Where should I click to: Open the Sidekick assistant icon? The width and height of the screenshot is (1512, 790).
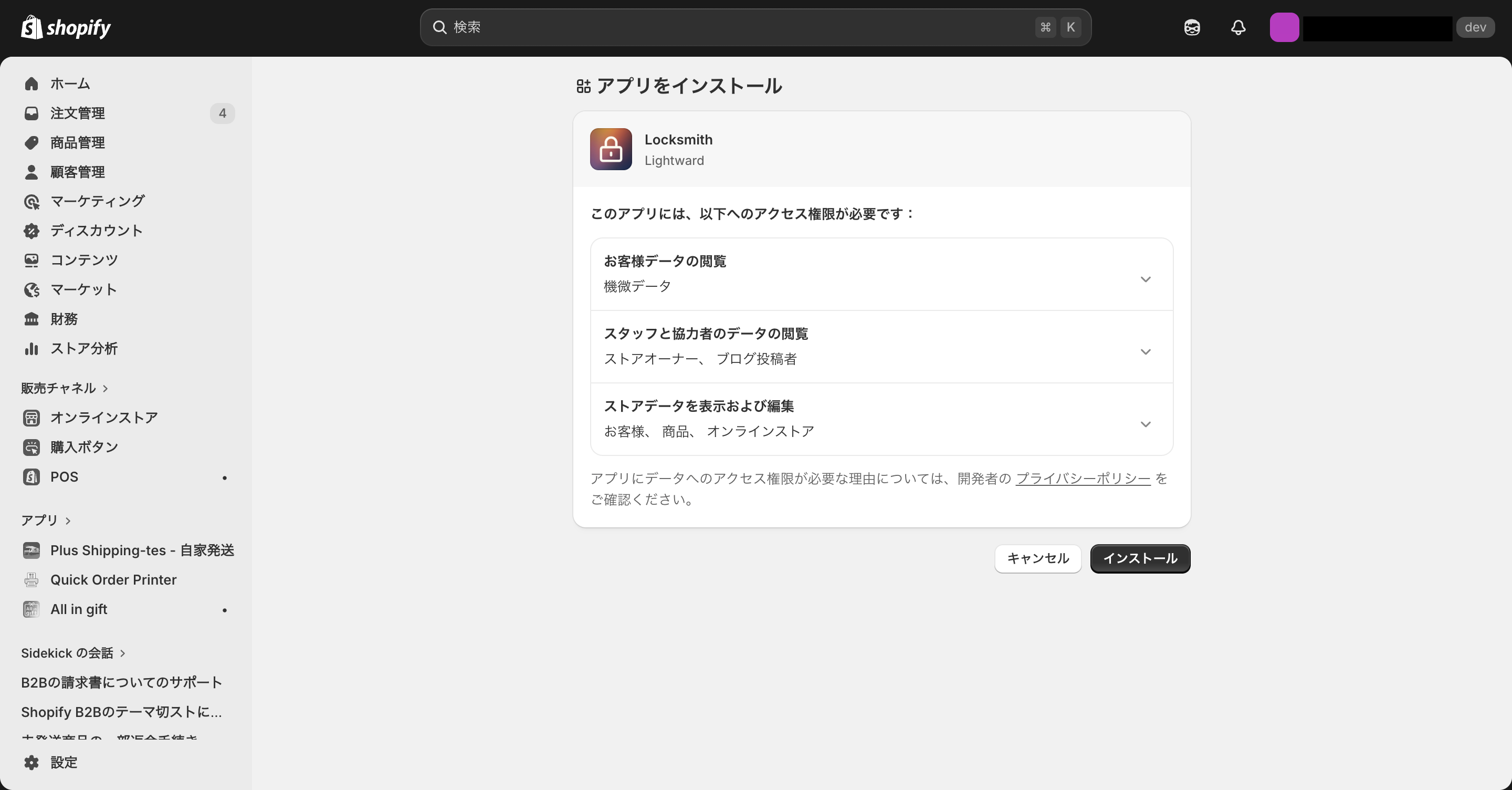[1192, 28]
